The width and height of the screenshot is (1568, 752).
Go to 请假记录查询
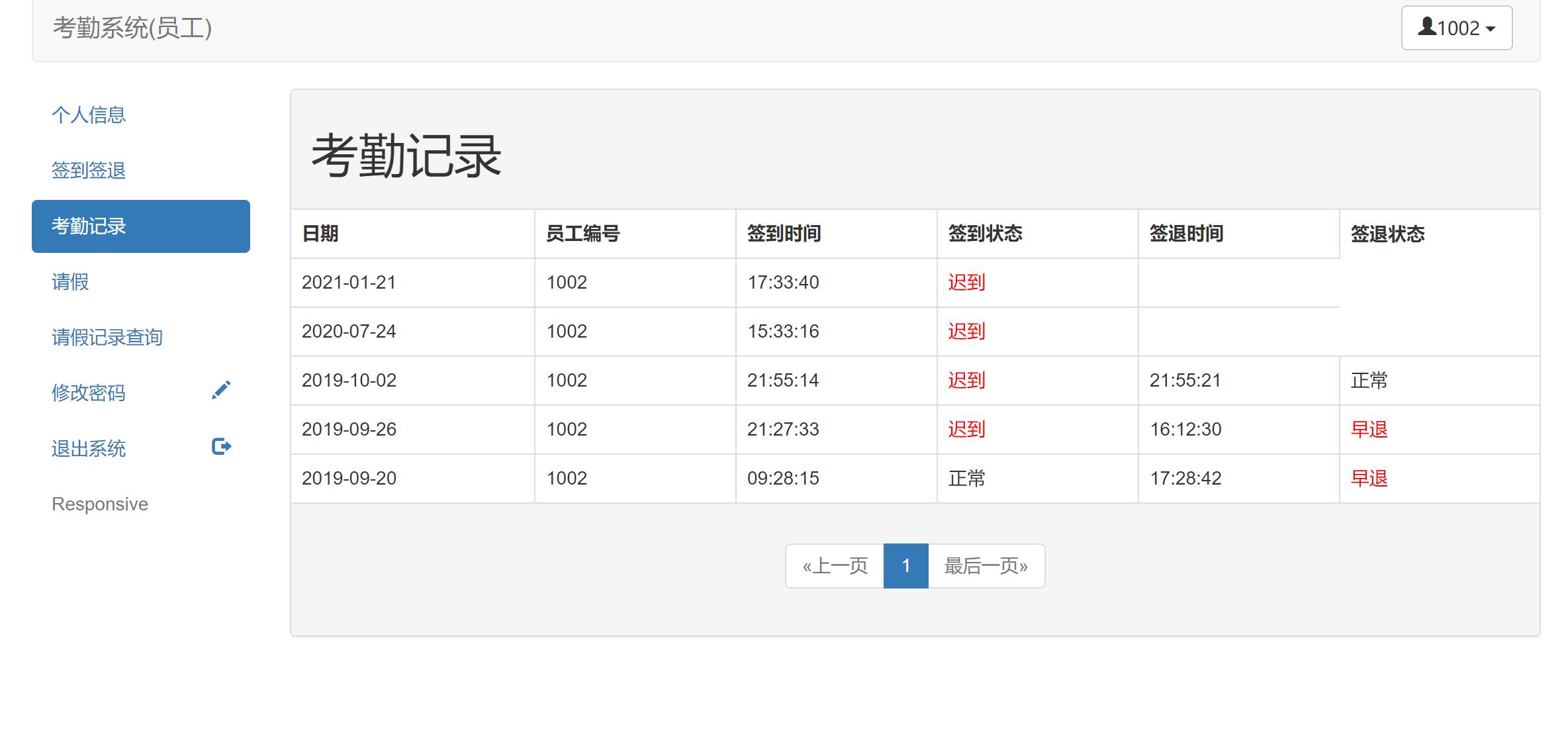(x=107, y=337)
